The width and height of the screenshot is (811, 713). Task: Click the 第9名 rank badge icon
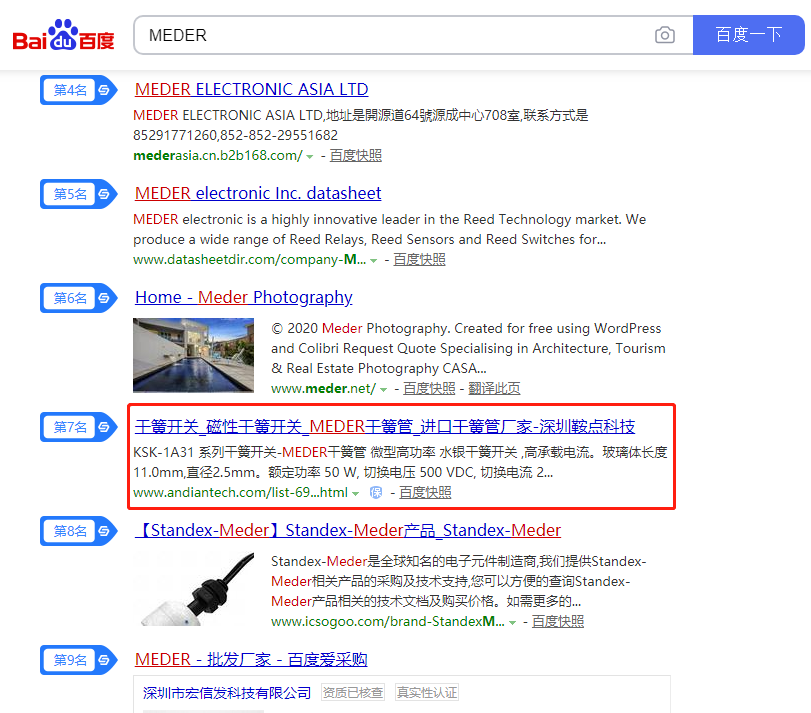[79, 660]
